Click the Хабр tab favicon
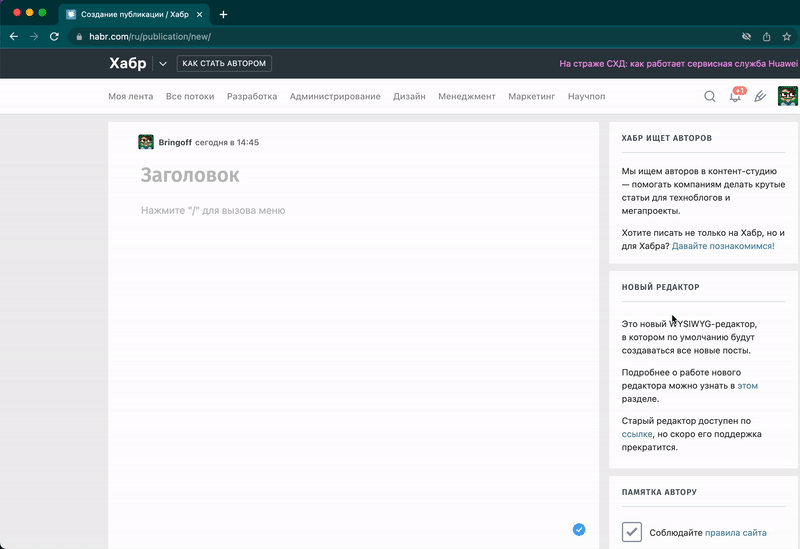Screen dimensions: 800x549 [71, 14]
